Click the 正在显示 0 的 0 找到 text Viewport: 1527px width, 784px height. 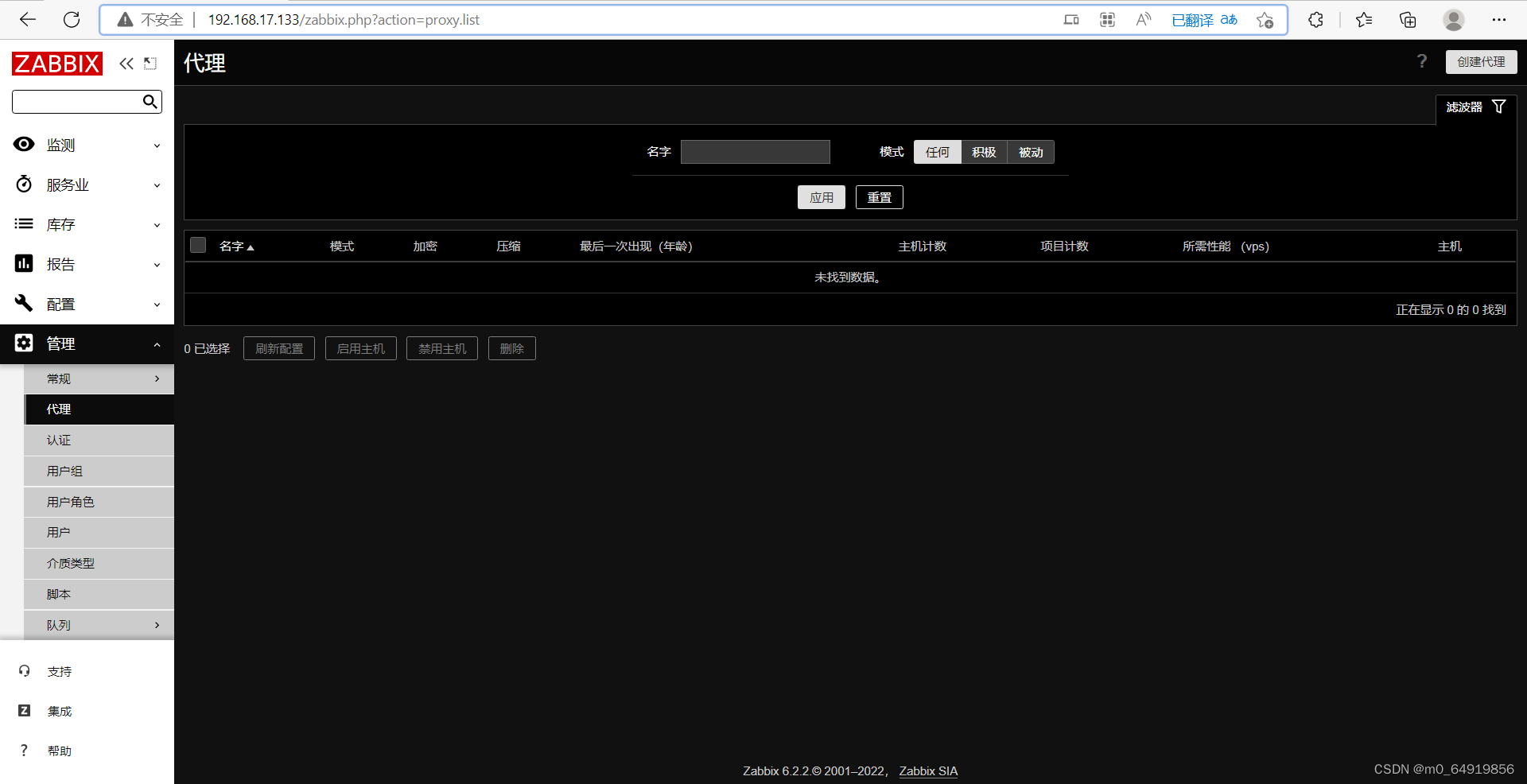pos(1451,309)
